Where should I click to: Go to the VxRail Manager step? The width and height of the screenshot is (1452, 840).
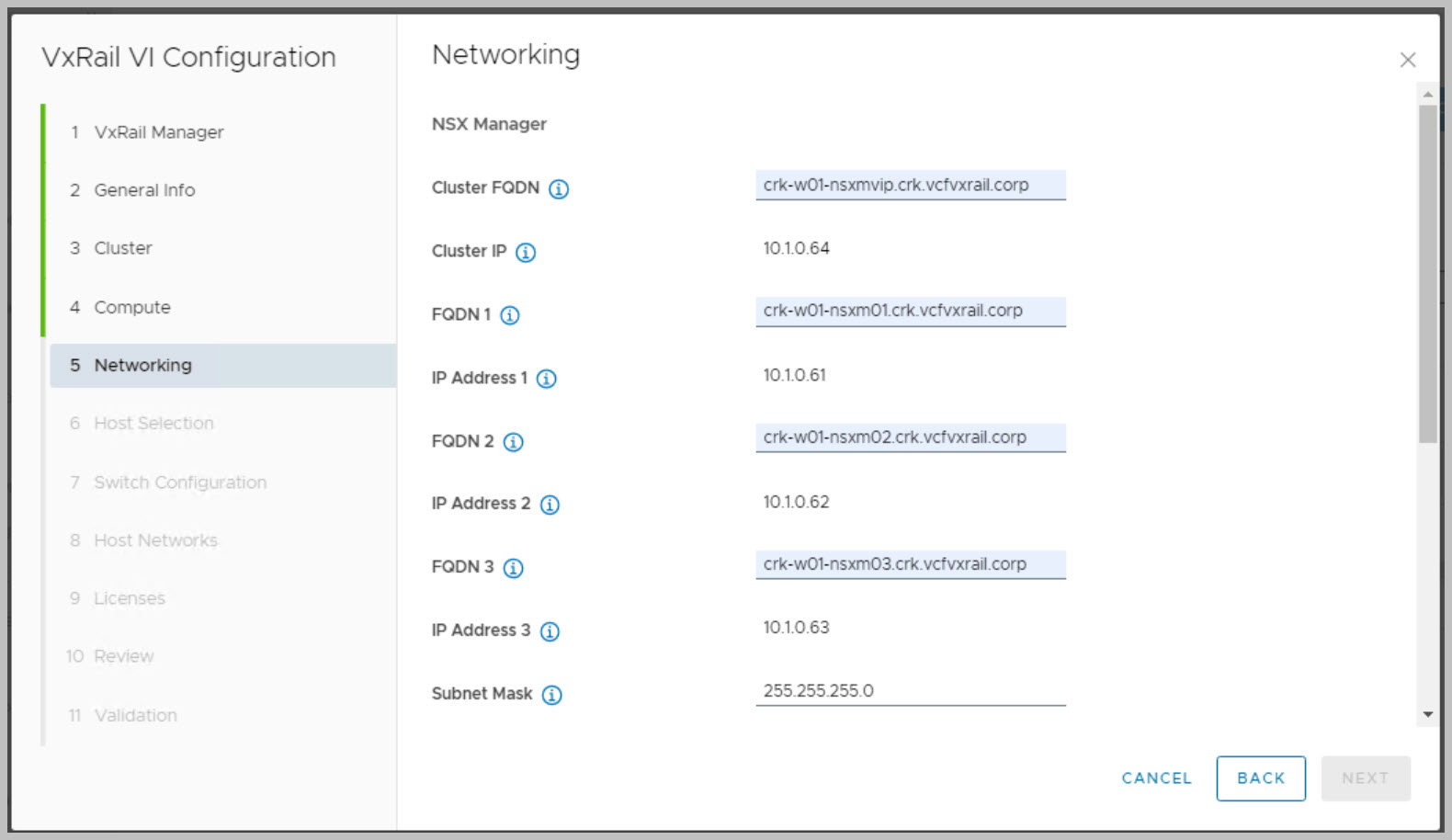pos(158,132)
